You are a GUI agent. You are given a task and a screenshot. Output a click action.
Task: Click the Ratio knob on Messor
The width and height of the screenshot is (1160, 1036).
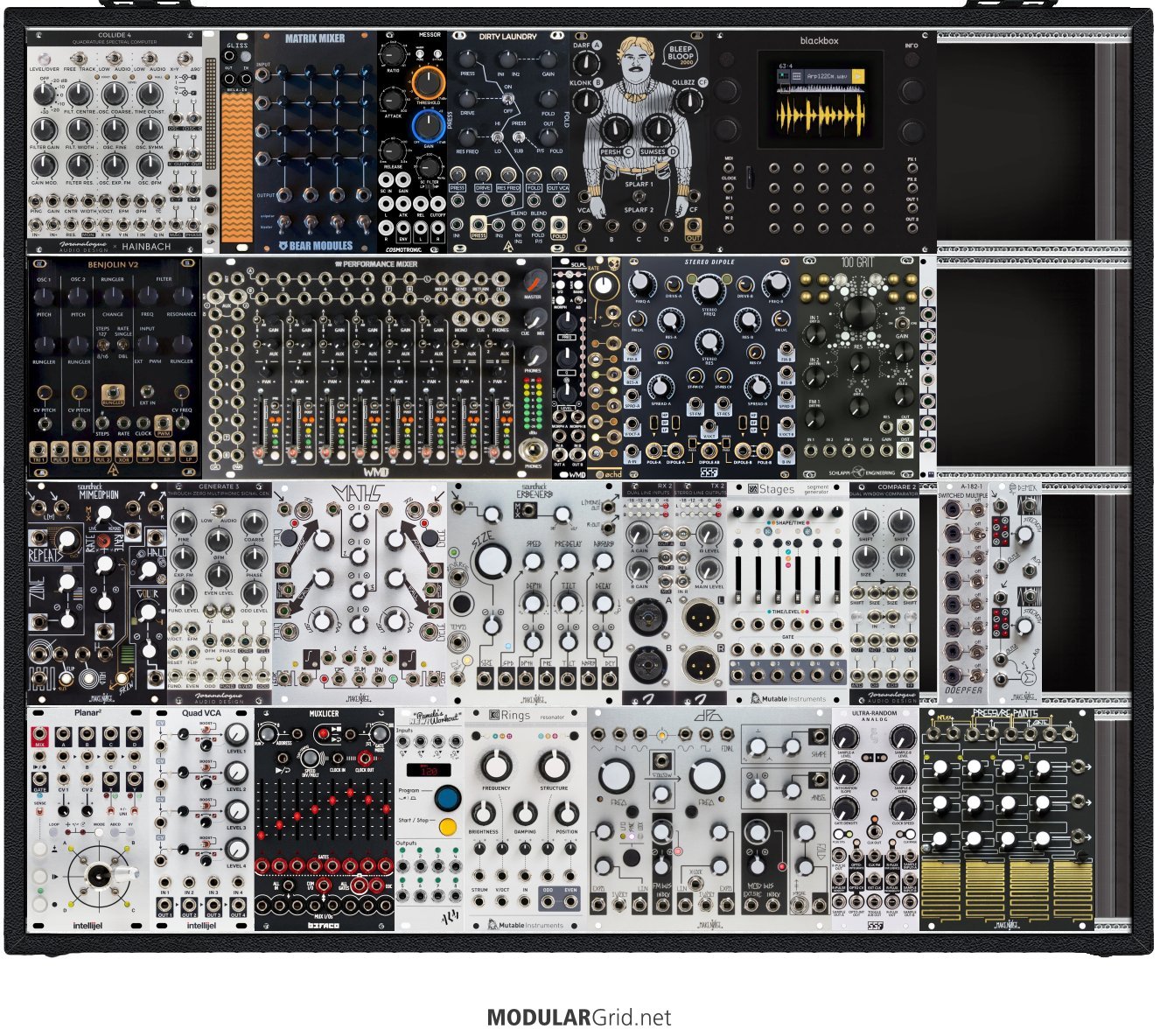click(x=392, y=56)
